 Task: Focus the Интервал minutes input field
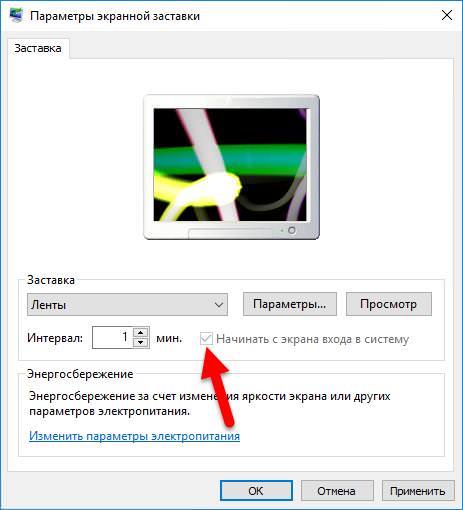coord(112,338)
